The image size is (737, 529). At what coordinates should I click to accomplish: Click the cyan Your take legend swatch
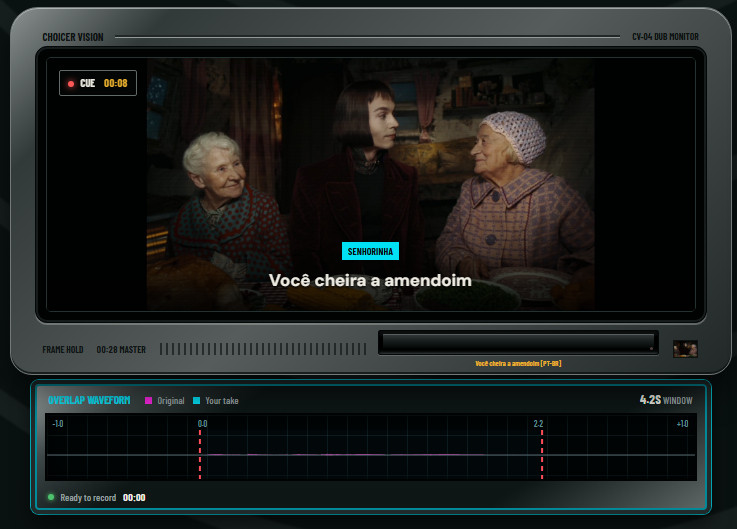pyautogui.click(x=196, y=401)
